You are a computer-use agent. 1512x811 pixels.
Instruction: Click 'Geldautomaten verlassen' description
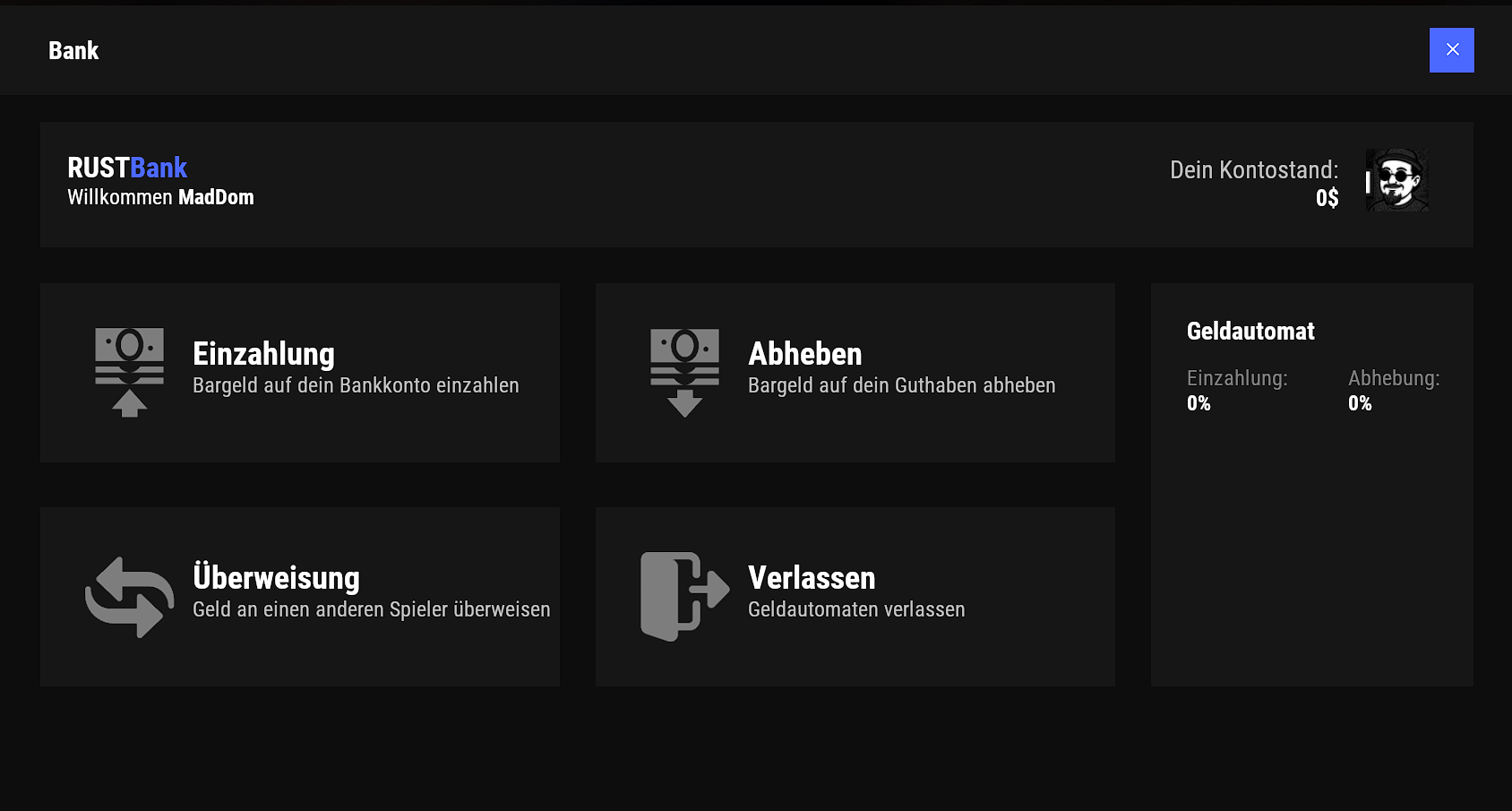pos(856,609)
